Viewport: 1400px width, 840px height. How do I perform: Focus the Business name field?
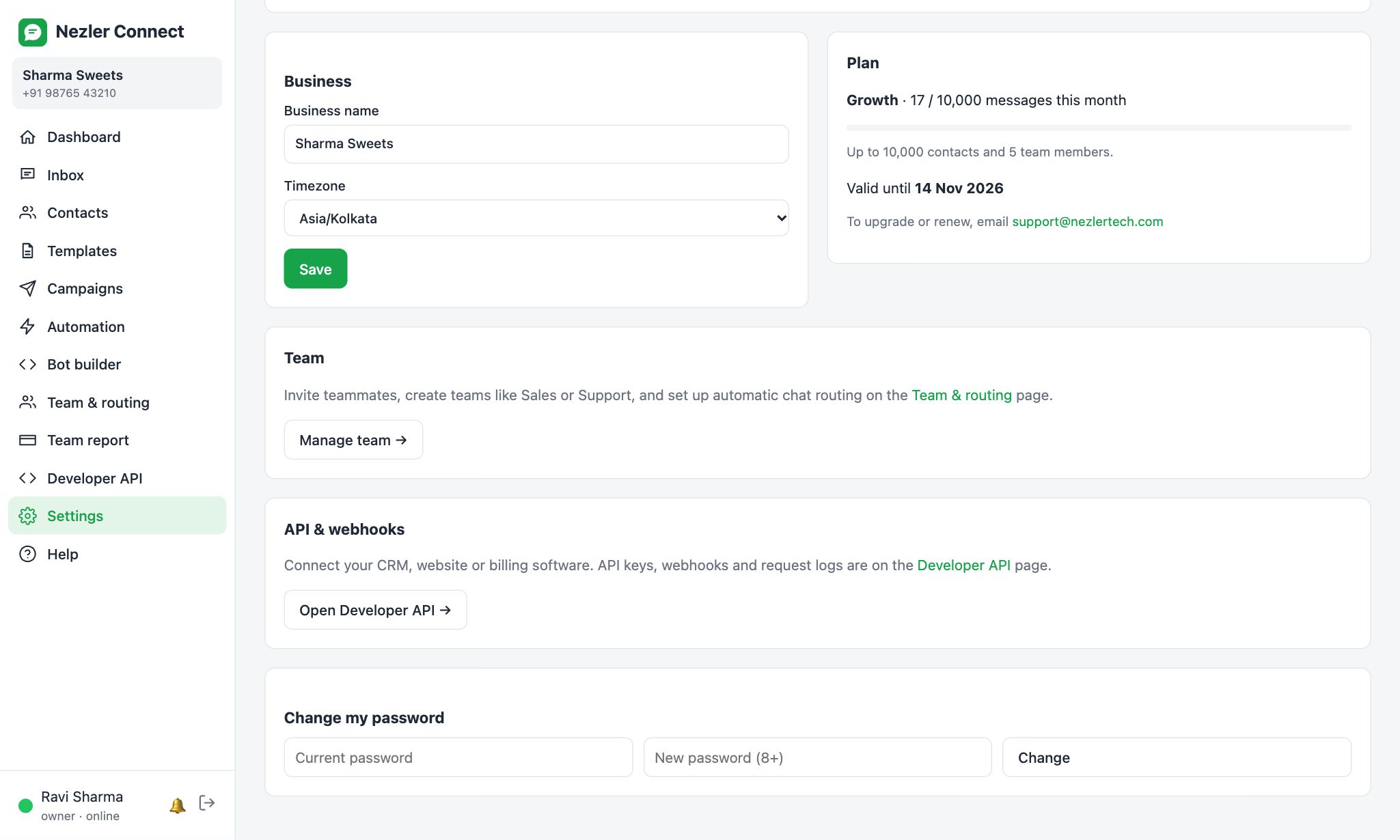pyautogui.click(x=536, y=144)
